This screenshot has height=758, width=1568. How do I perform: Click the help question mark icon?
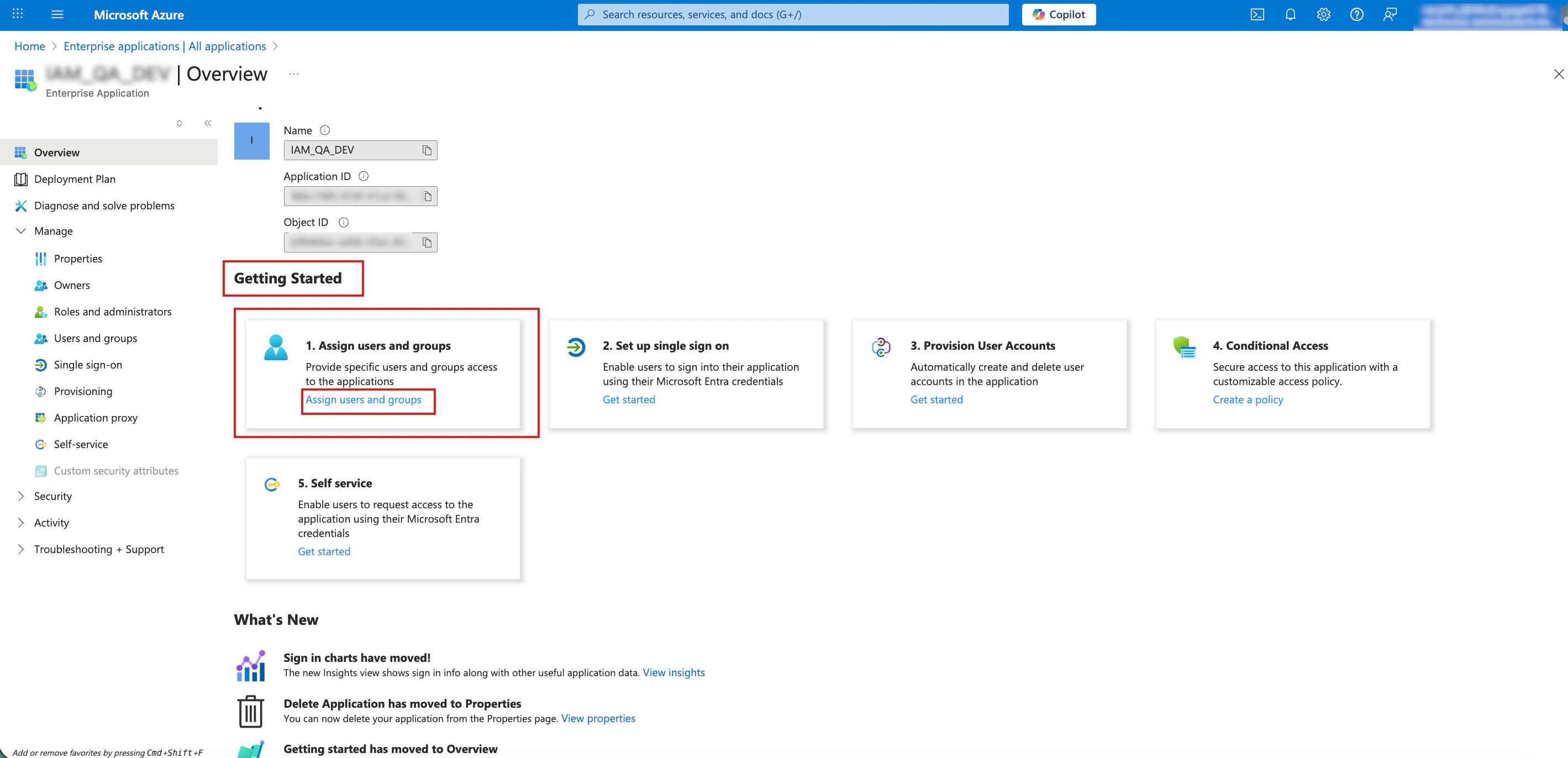[1356, 14]
